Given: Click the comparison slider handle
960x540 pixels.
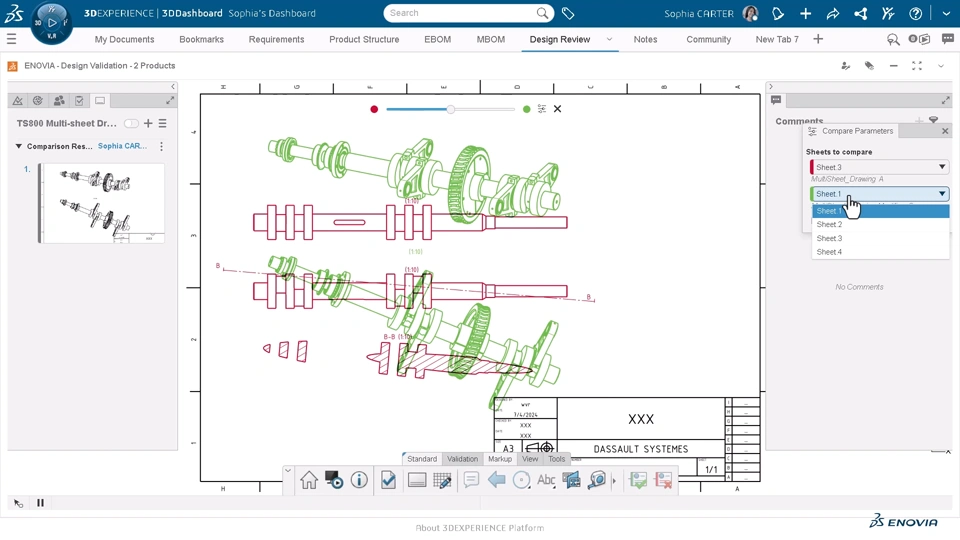Looking at the screenshot, I should 451,109.
